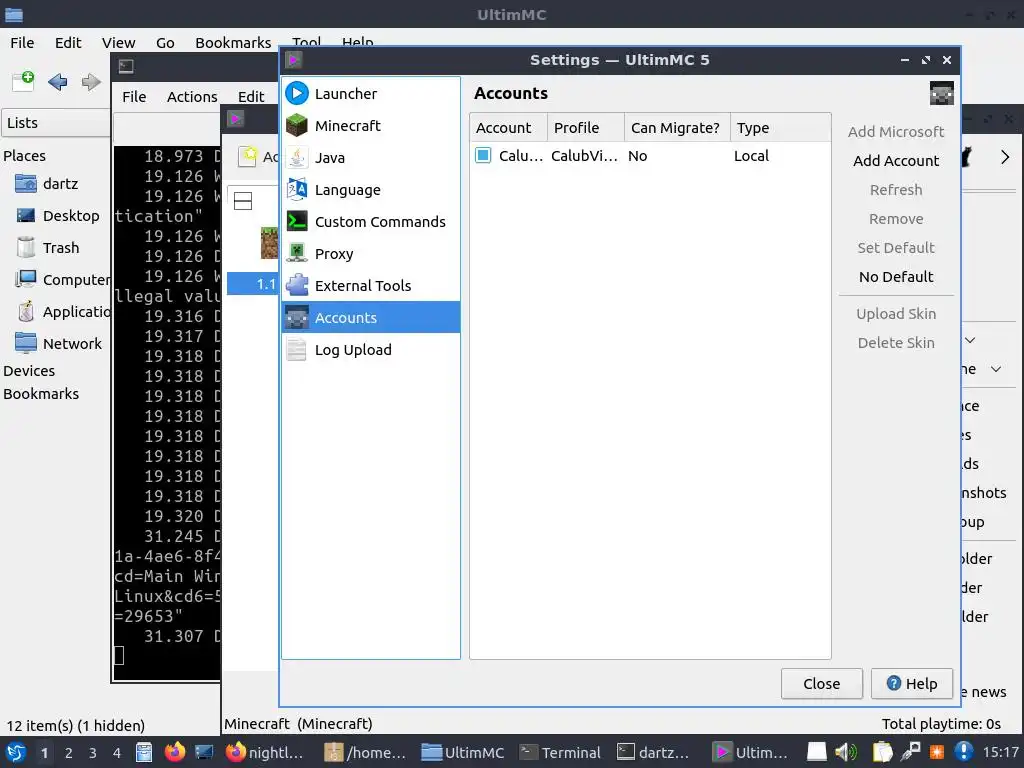
Task: Open Go menu in file manager
Action: [x=165, y=42]
